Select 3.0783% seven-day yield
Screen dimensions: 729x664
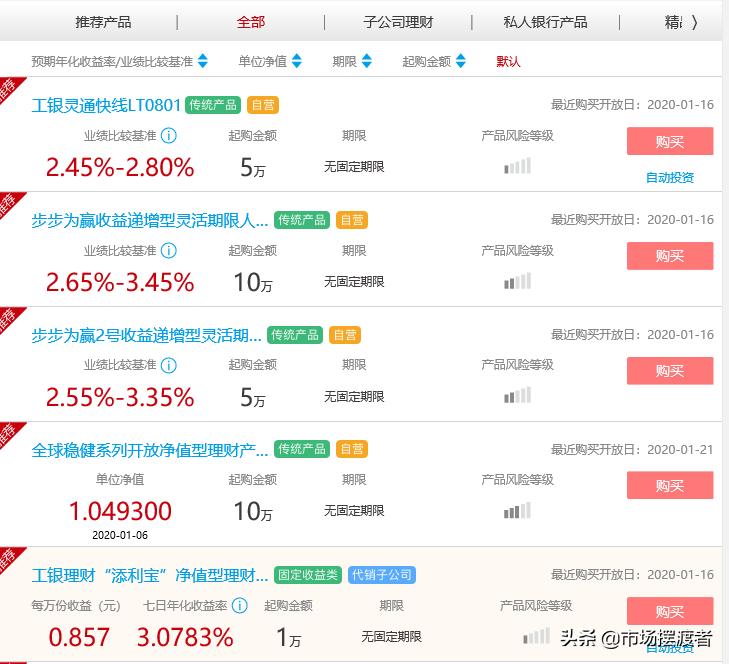(185, 637)
